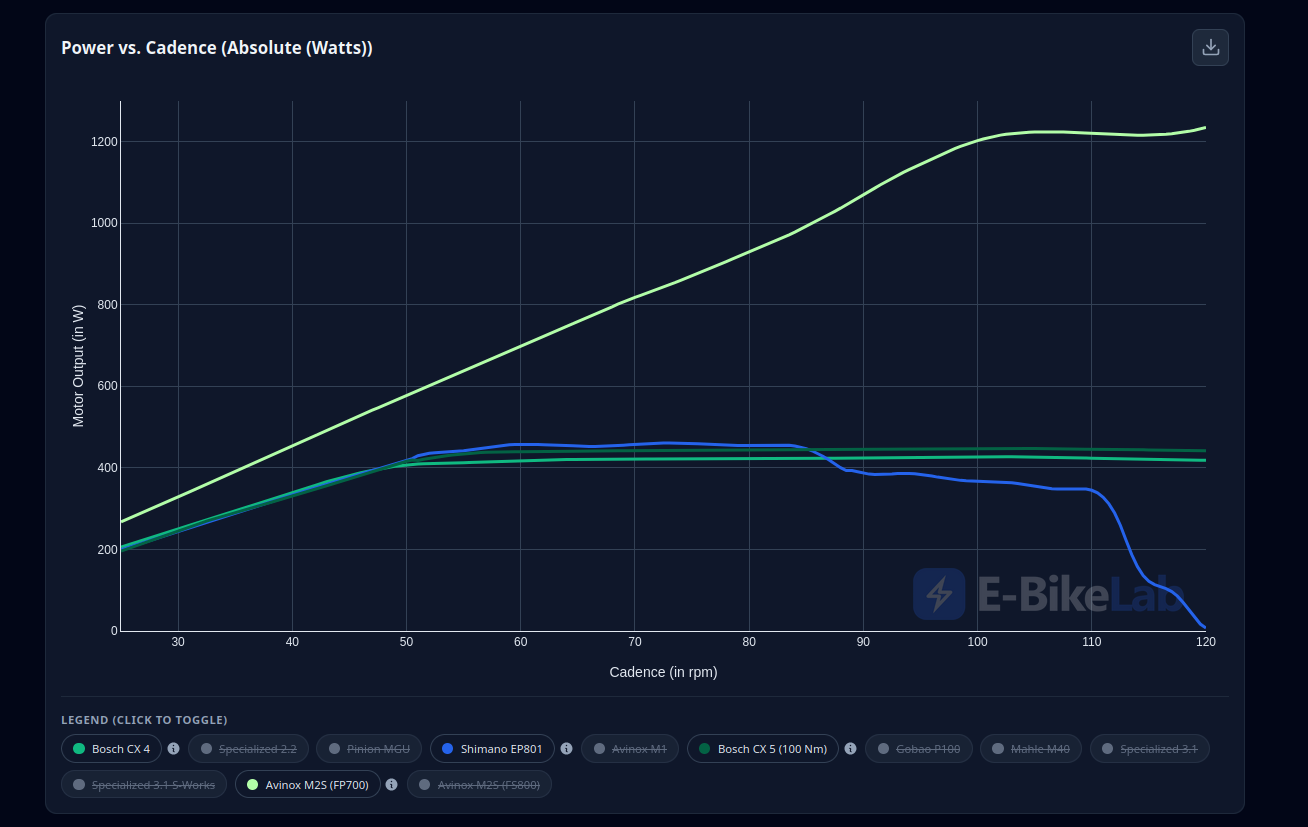Click the 1200 tick on the power axis
This screenshot has width=1308, height=827.
[x=105, y=142]
